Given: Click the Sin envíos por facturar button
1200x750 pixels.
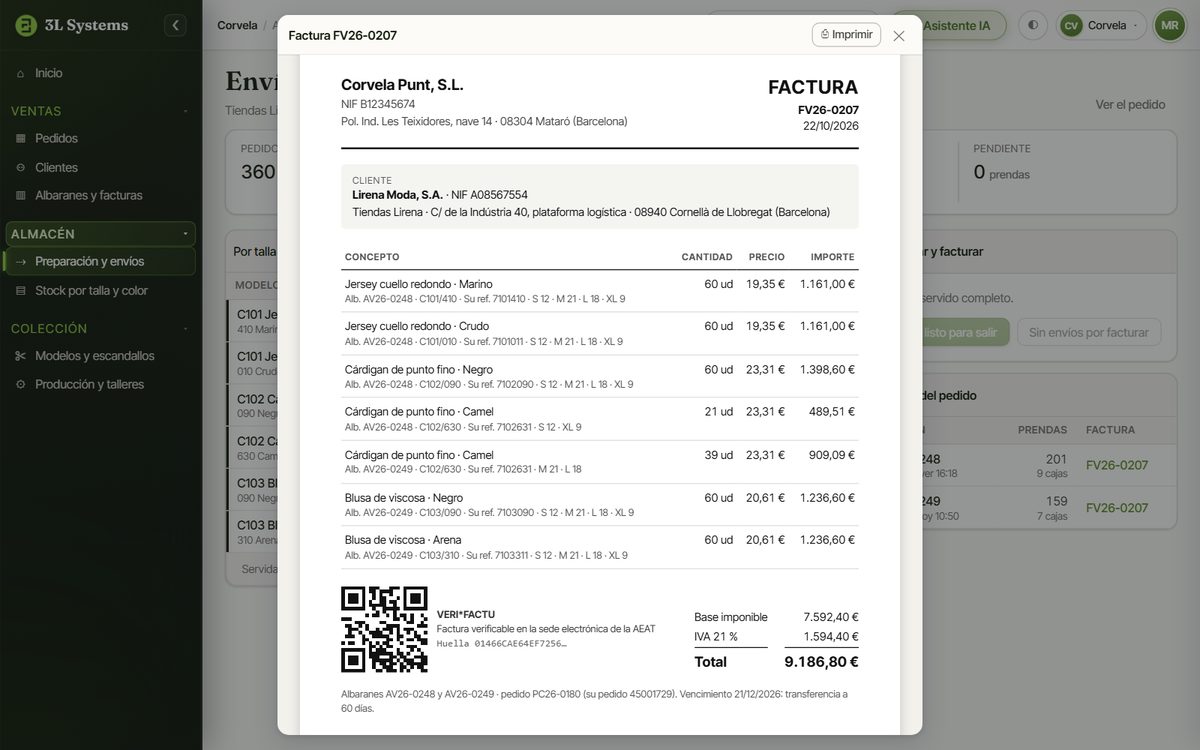Looking at the screenshot, I should (1089, 332).
